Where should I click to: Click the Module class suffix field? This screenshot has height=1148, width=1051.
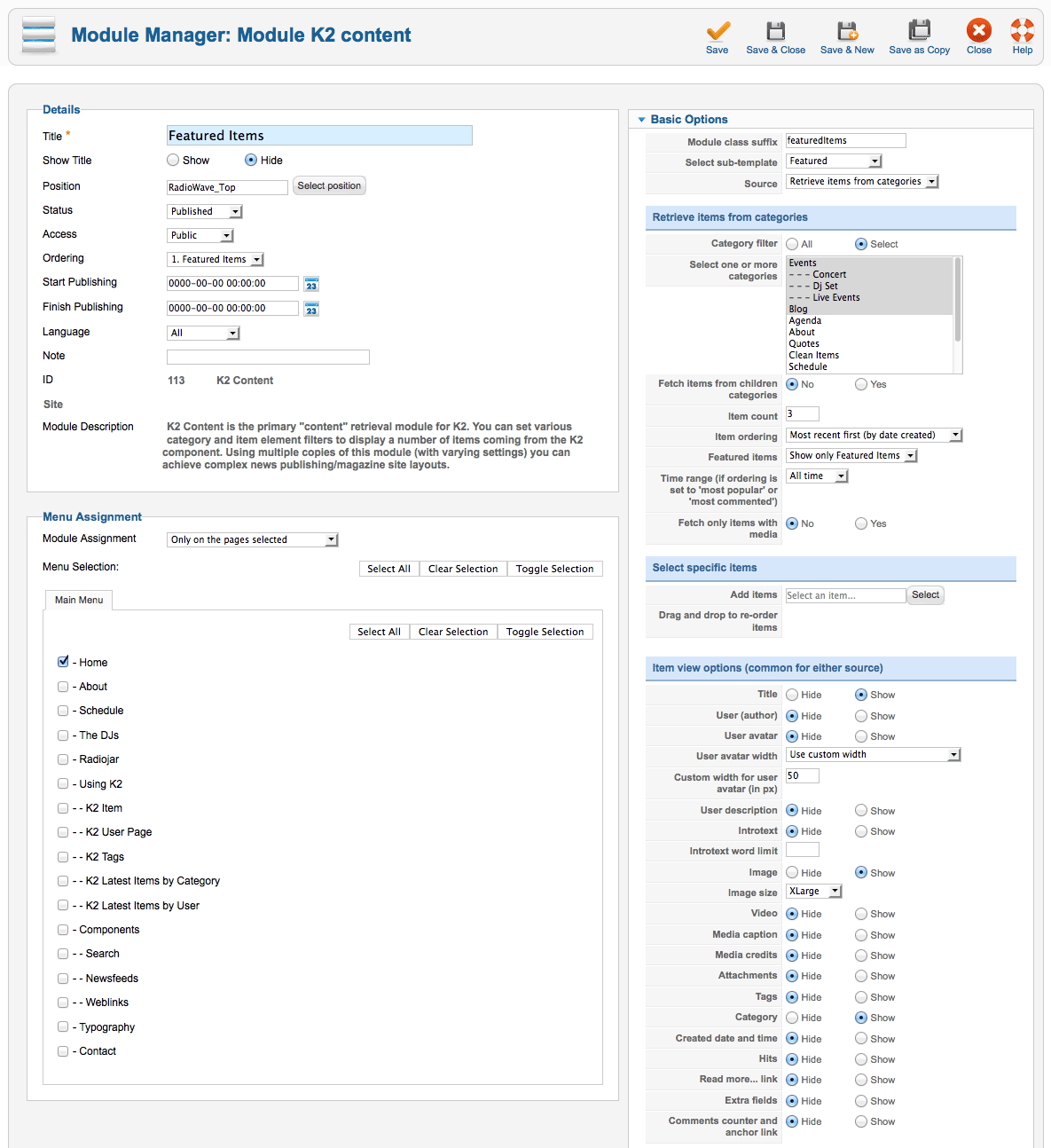(846, 141)
